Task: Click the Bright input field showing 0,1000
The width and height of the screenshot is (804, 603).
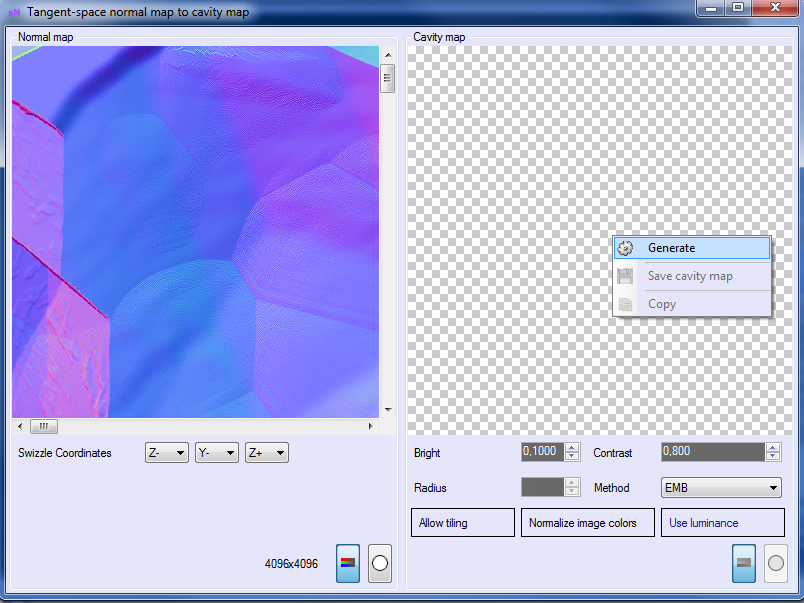Action: click(x=542, y=452)
